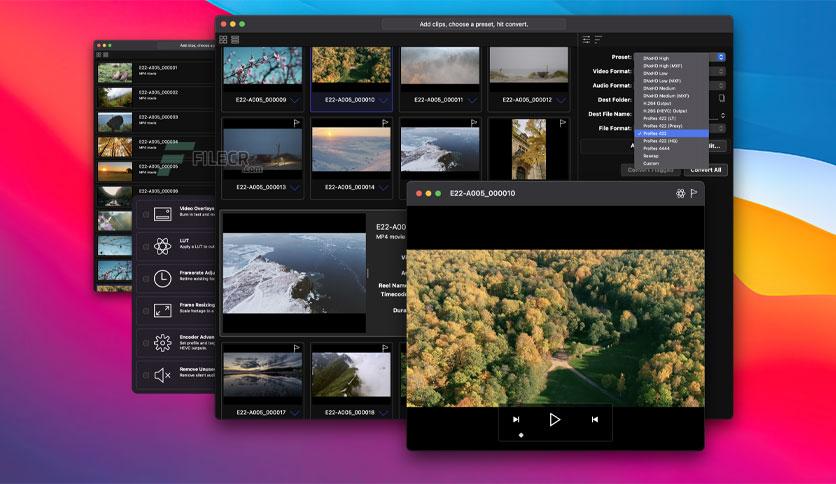Flag clip E22-A005_000018

coord(385,348)
